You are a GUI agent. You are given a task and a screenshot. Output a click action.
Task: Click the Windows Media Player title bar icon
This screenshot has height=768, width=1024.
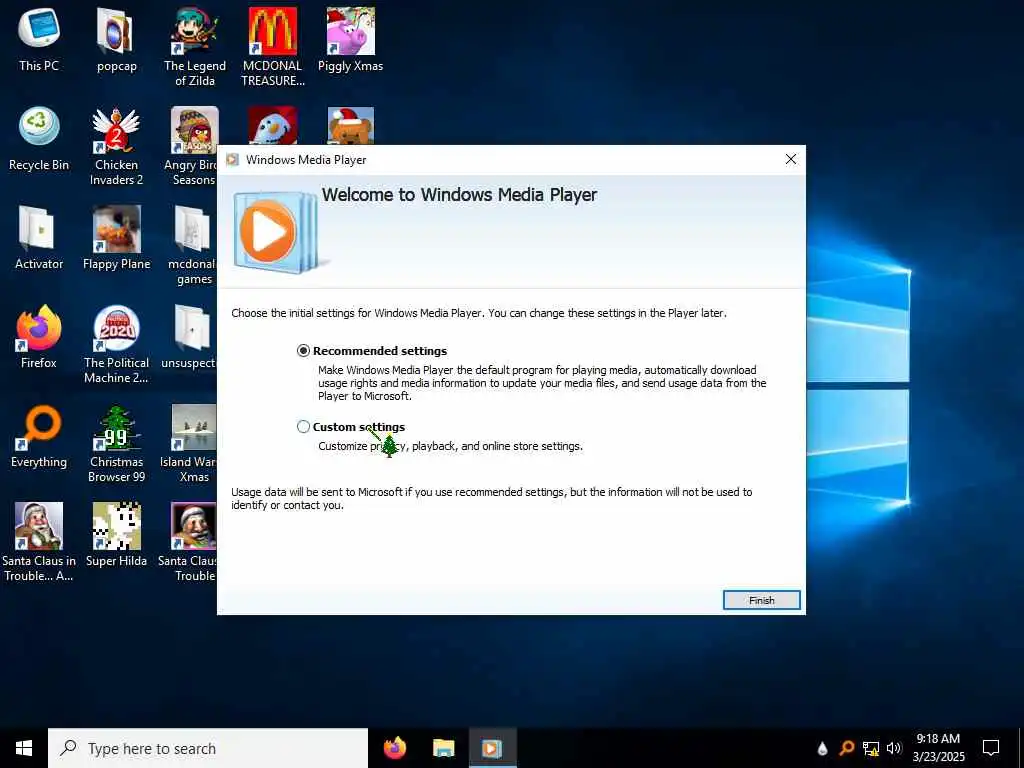(232, 159)
